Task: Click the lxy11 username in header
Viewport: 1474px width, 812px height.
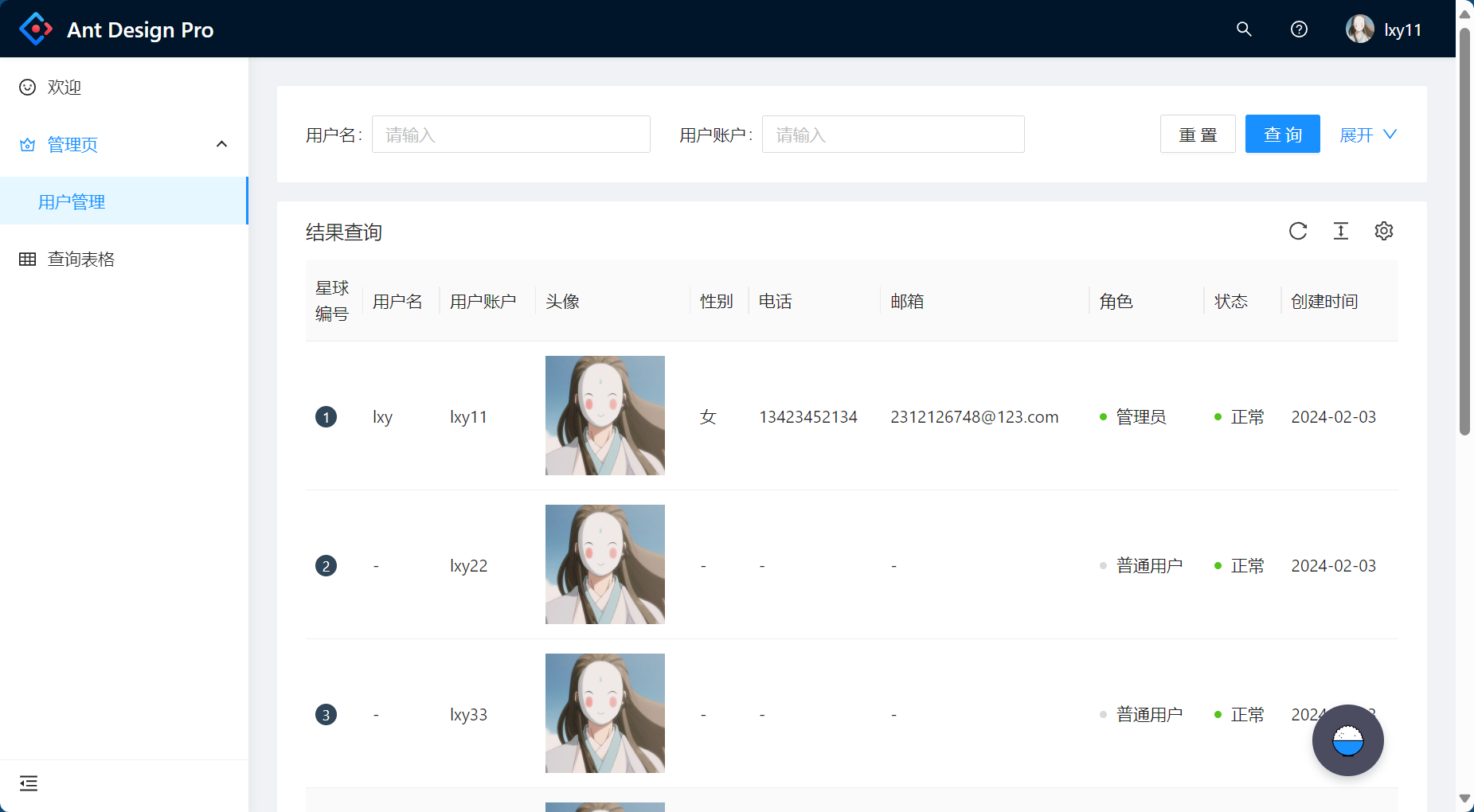Action: [x=1403, y=30]
